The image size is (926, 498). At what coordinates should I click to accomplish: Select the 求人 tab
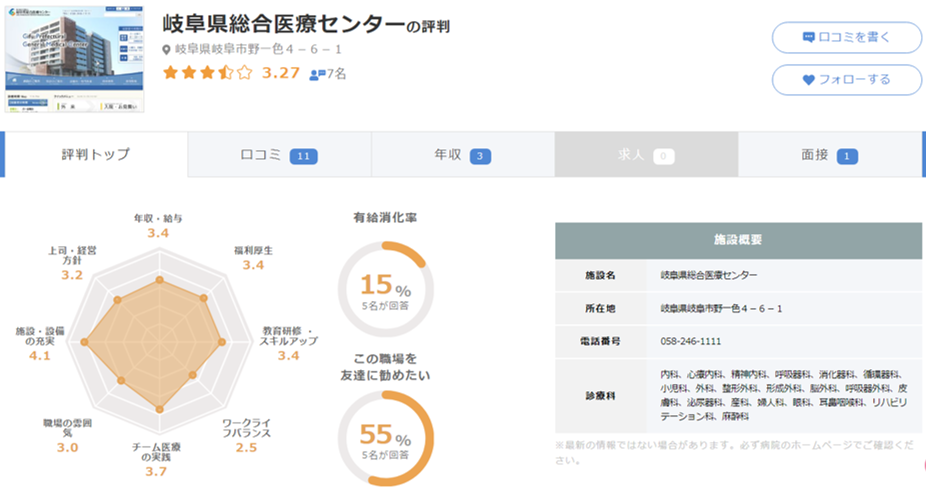646,155
